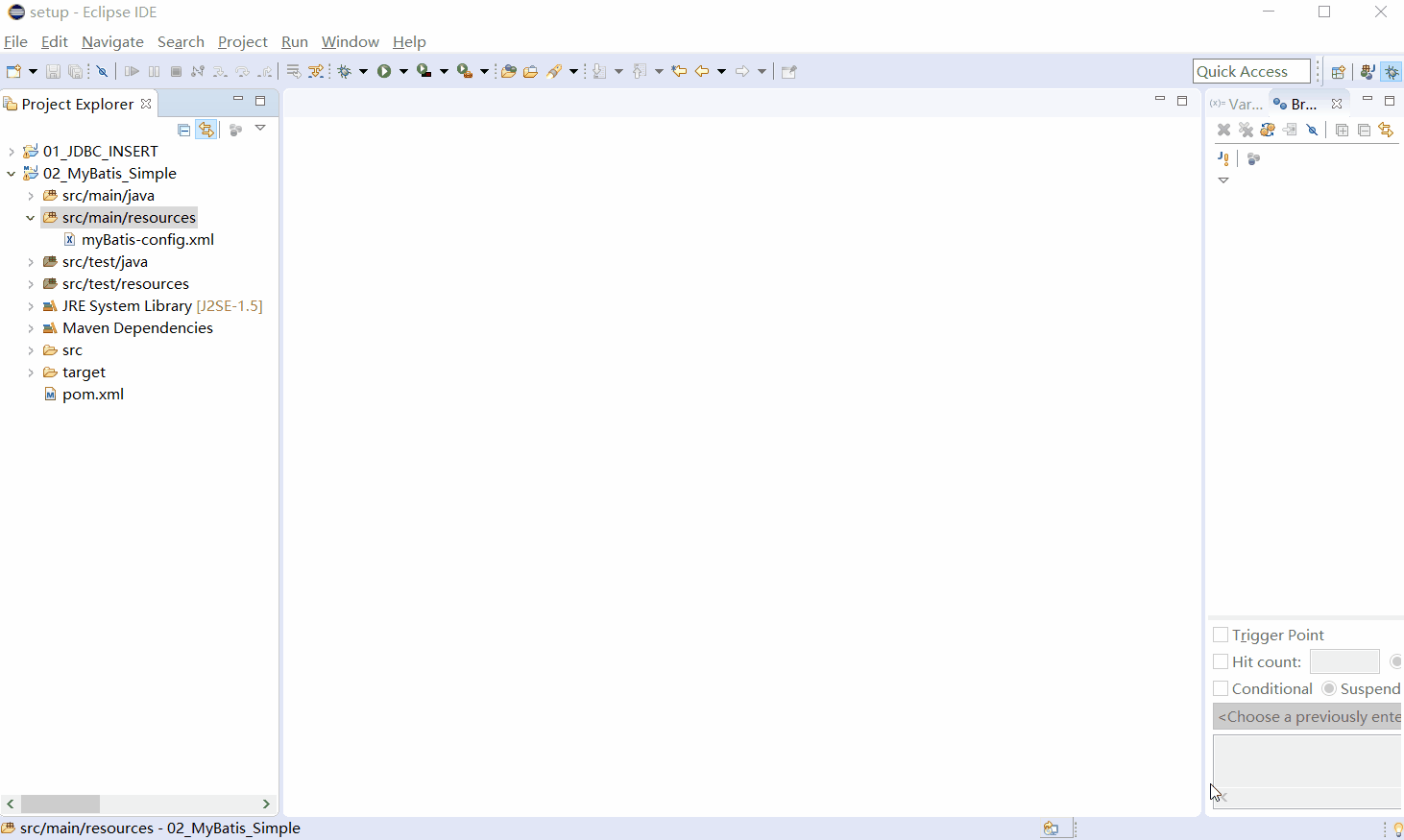Click Expand All in Breakpoints view

pyautogui.click(x=1343, y=130)
